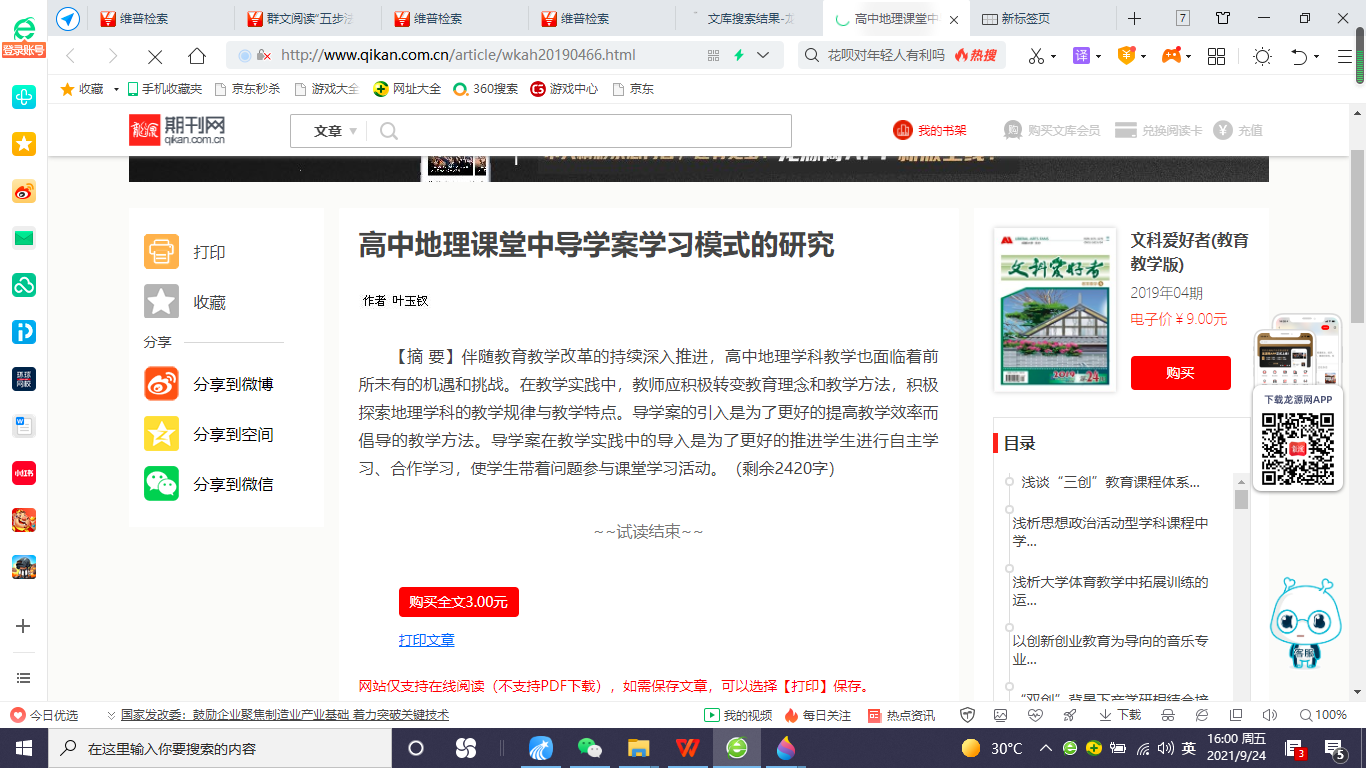Open WPS Office from taskbar

pos(686,748)
